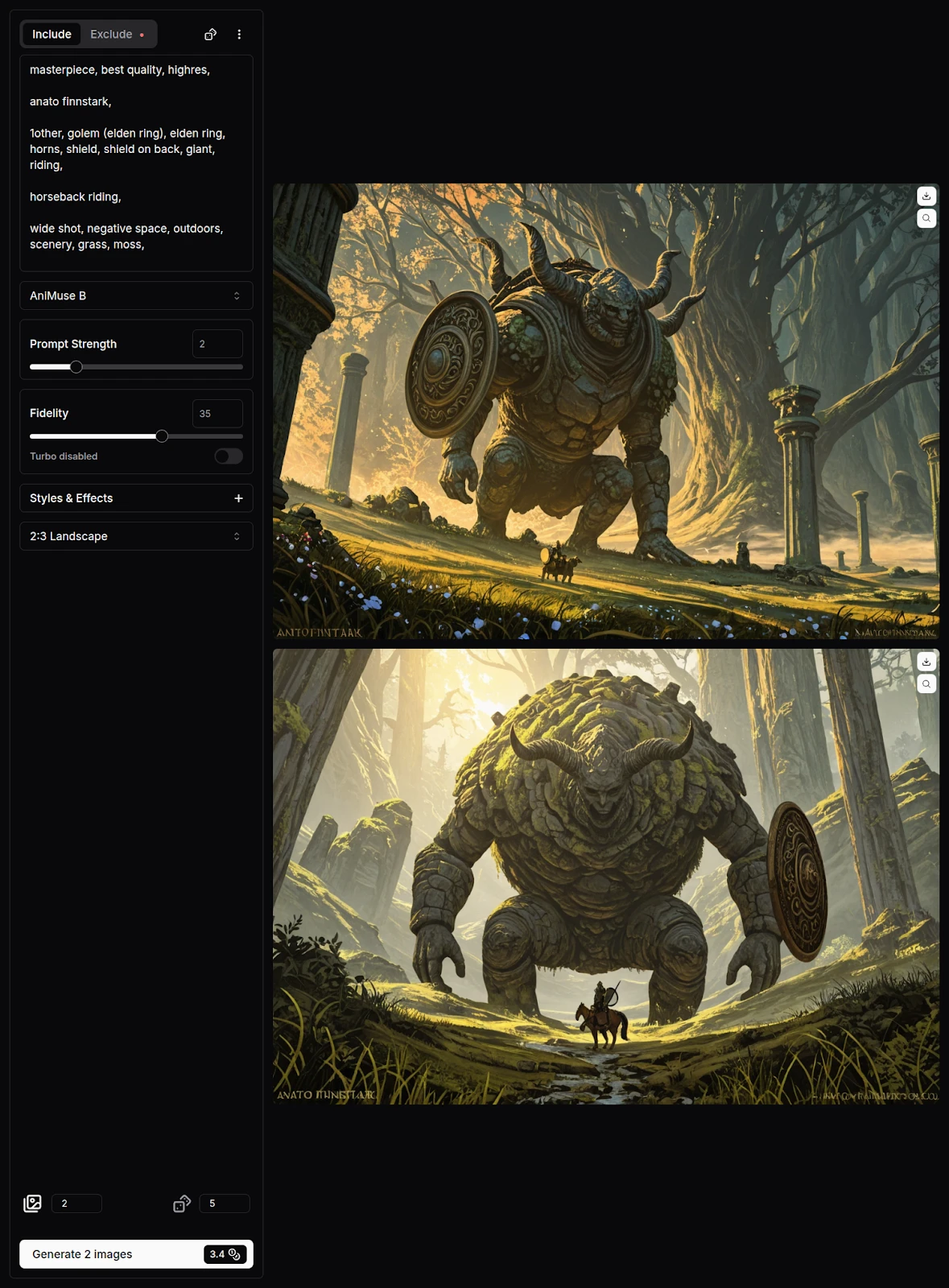Download the bottom golem image

(x=926, y=662)
